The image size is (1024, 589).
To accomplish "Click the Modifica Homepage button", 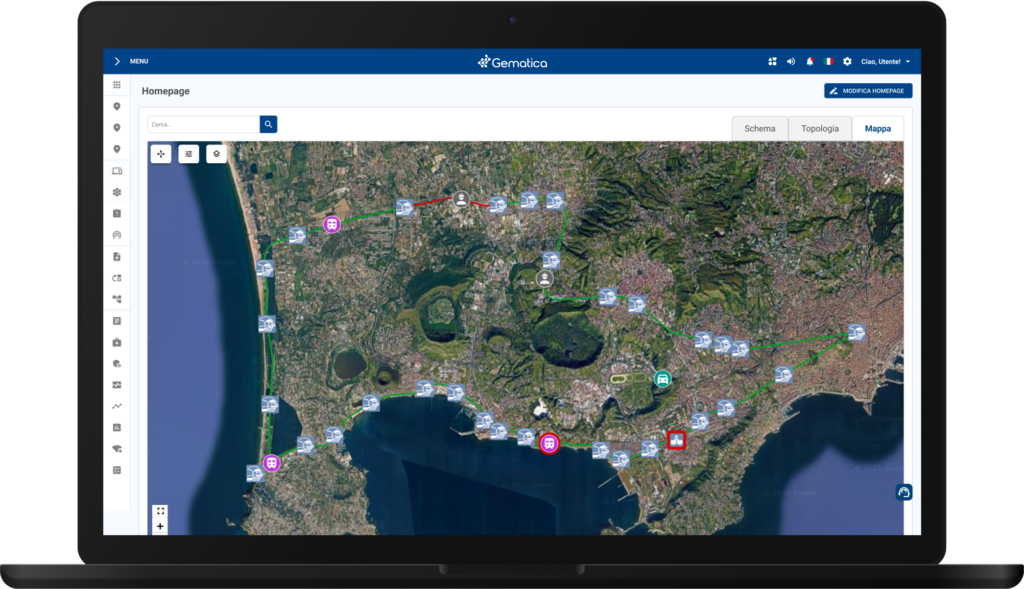I will (x=868, y=91).
